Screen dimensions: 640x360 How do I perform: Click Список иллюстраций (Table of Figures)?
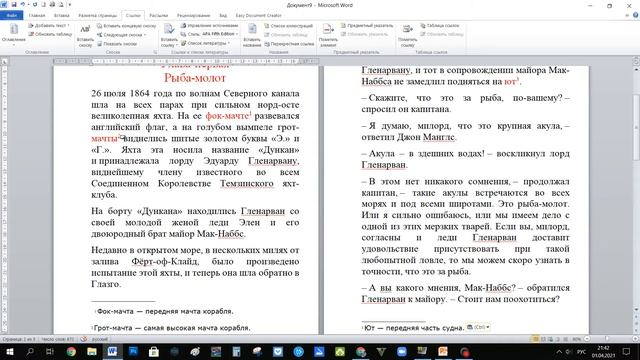click(x=288, y=26)
